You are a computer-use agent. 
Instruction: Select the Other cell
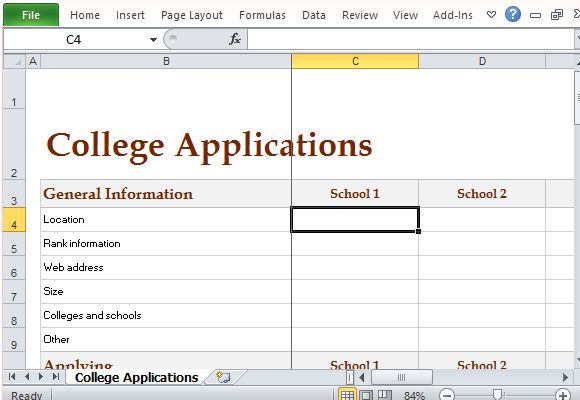(x=166, y=340)
